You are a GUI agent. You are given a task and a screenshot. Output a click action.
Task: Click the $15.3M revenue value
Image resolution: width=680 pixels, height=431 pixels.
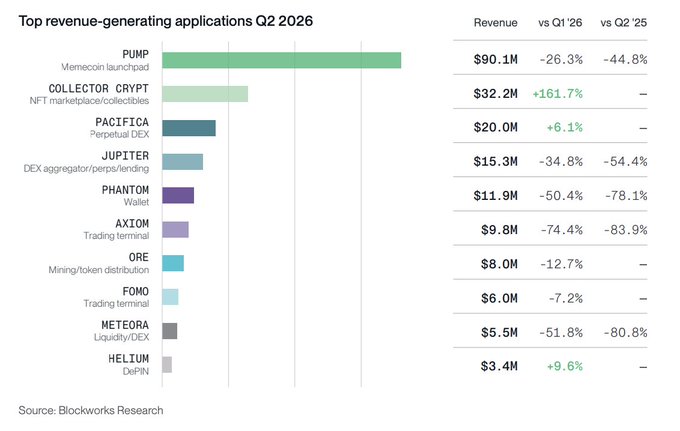point(495,162)
